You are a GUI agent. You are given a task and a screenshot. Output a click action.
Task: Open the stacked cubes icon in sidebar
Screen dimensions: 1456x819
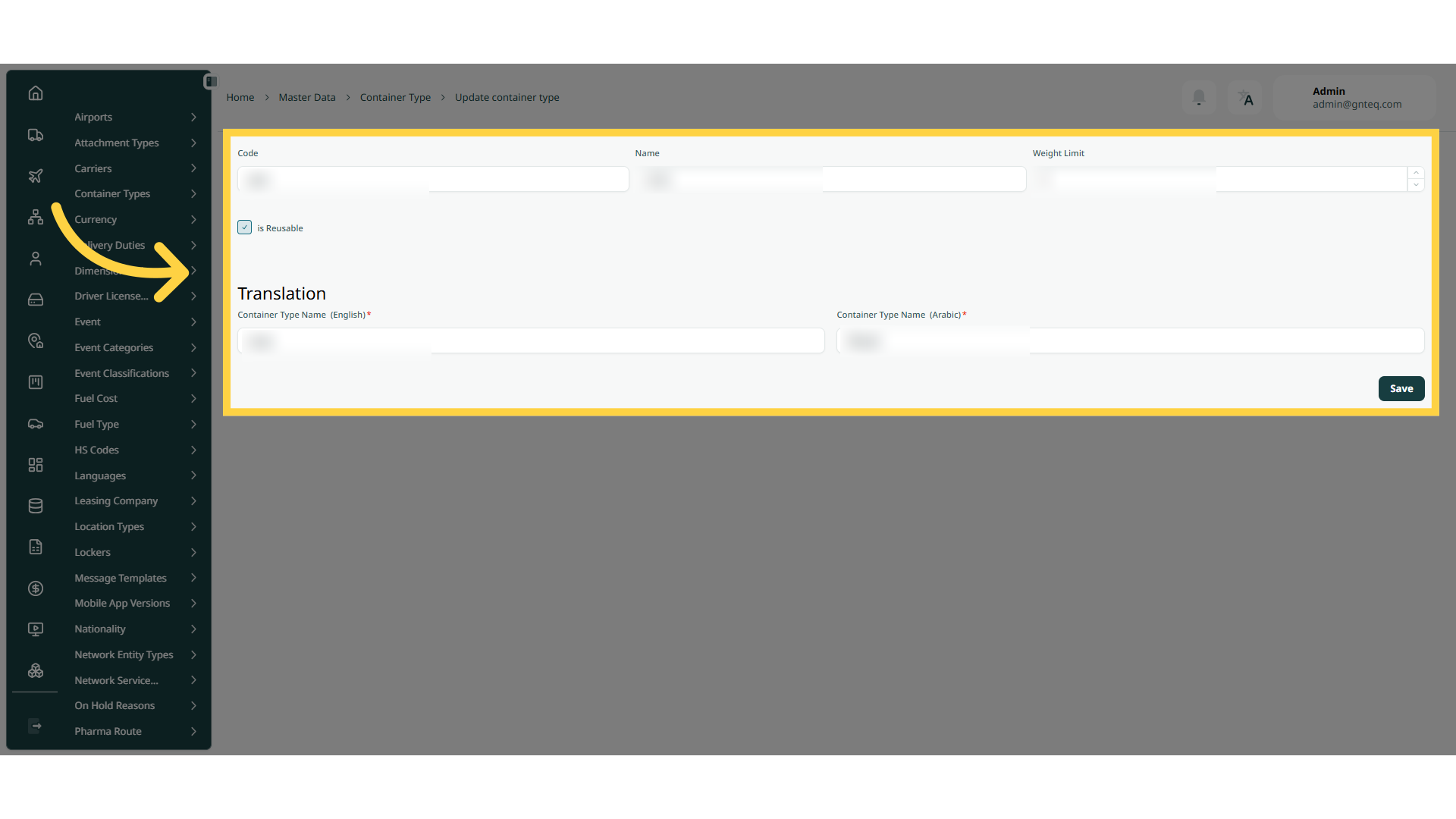(x=36, y=671)
